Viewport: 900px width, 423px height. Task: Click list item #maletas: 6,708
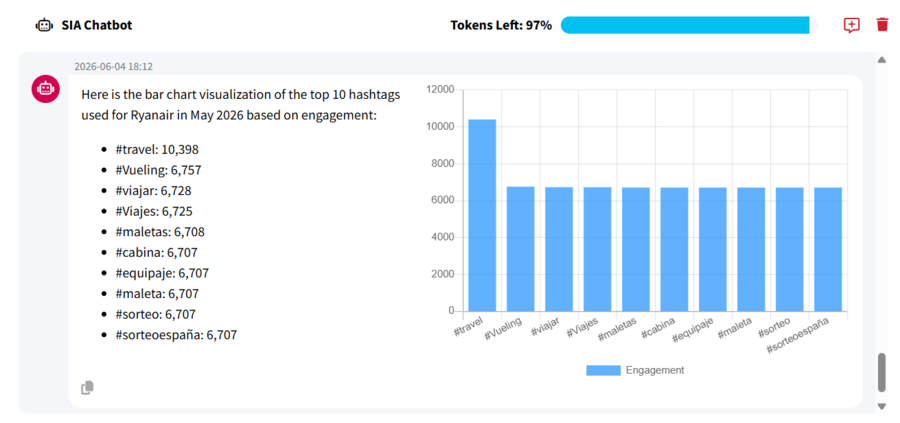(x=160, y=232)
